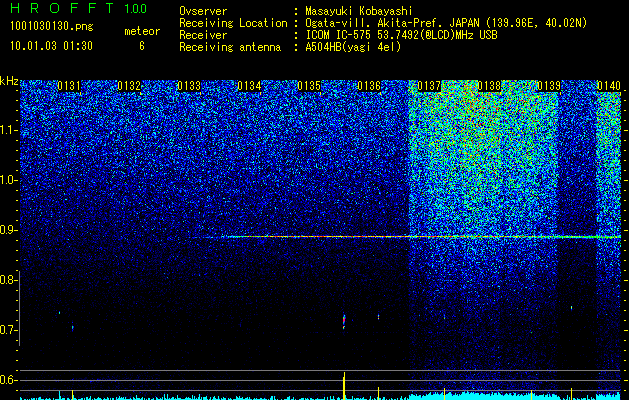Click the HROFFT 1.00 title text
Image resolution: width=629 pixels, height=400 pixels.
(78, 8)
